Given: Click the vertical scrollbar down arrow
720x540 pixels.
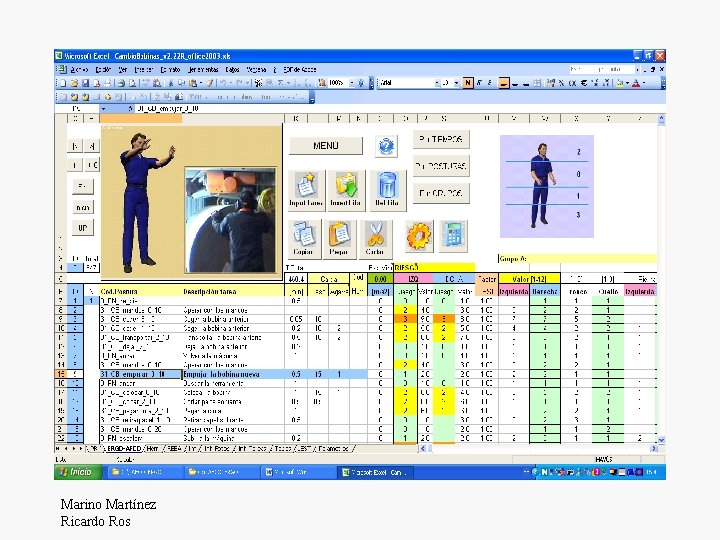Looking at the screenshot, I should tap(661, 440).
